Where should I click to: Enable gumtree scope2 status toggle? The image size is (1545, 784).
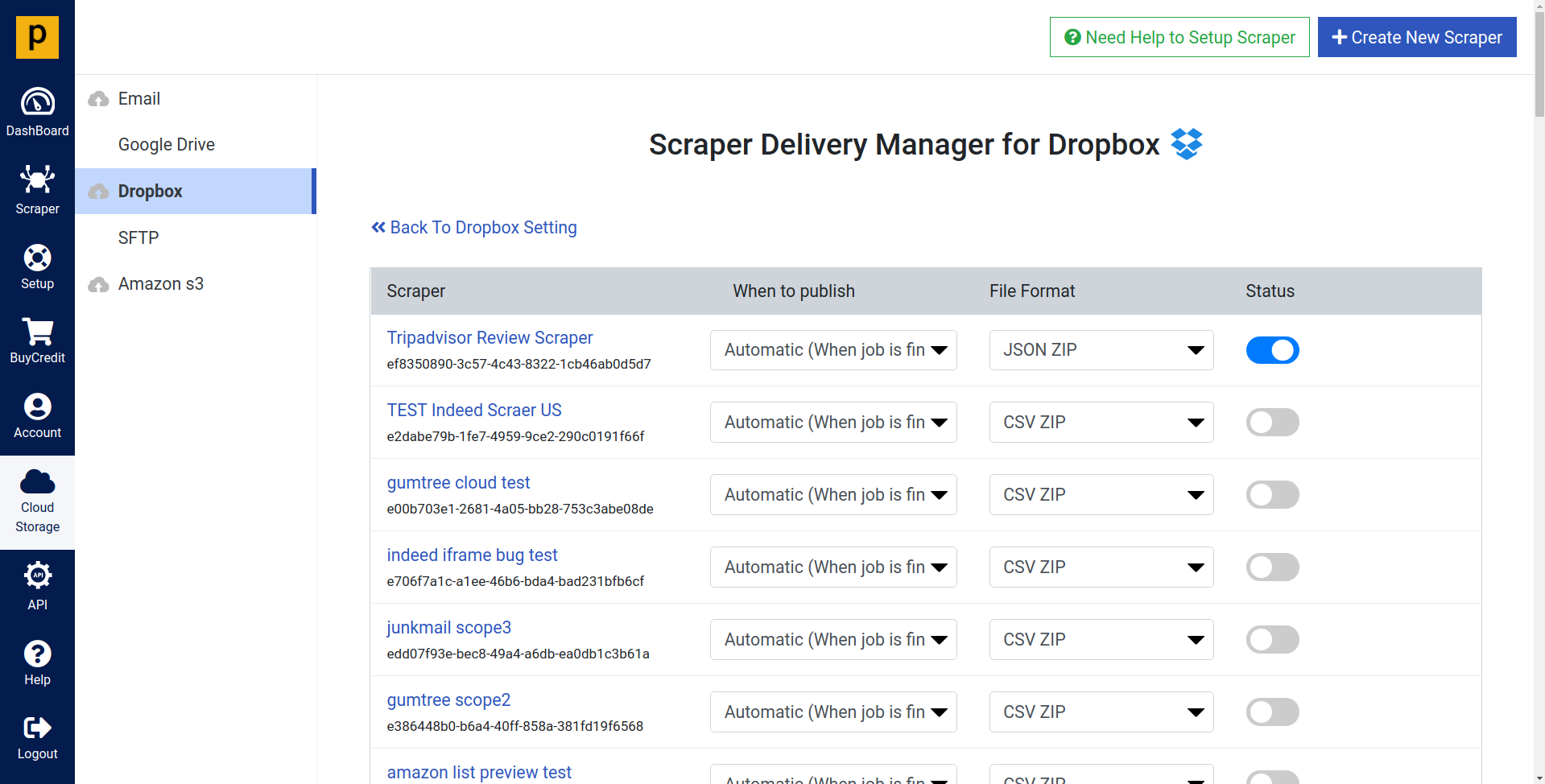tap(1272, 712)
